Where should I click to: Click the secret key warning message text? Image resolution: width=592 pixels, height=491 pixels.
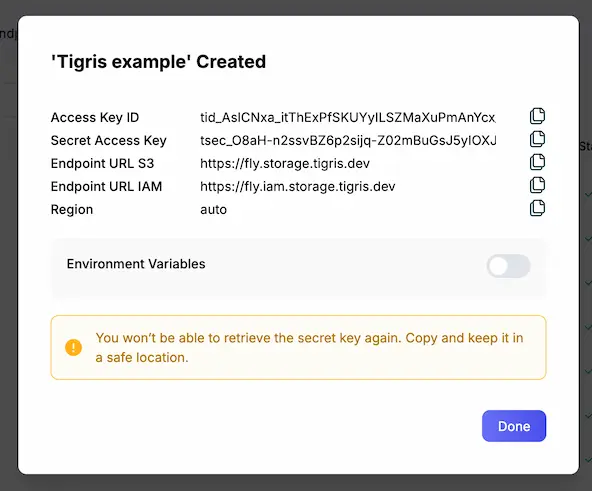pos(309,347)
